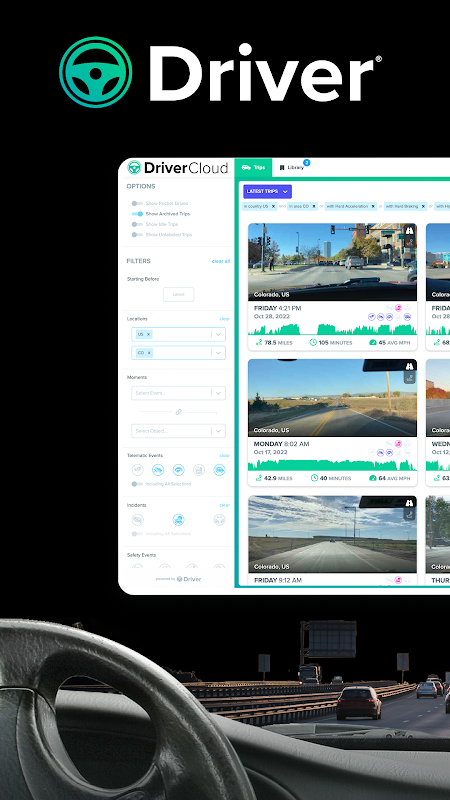Image resolution: width=450 pixels, height=800 pixels.
Task: Open the Trips tab
Action: tap(254, 167)
